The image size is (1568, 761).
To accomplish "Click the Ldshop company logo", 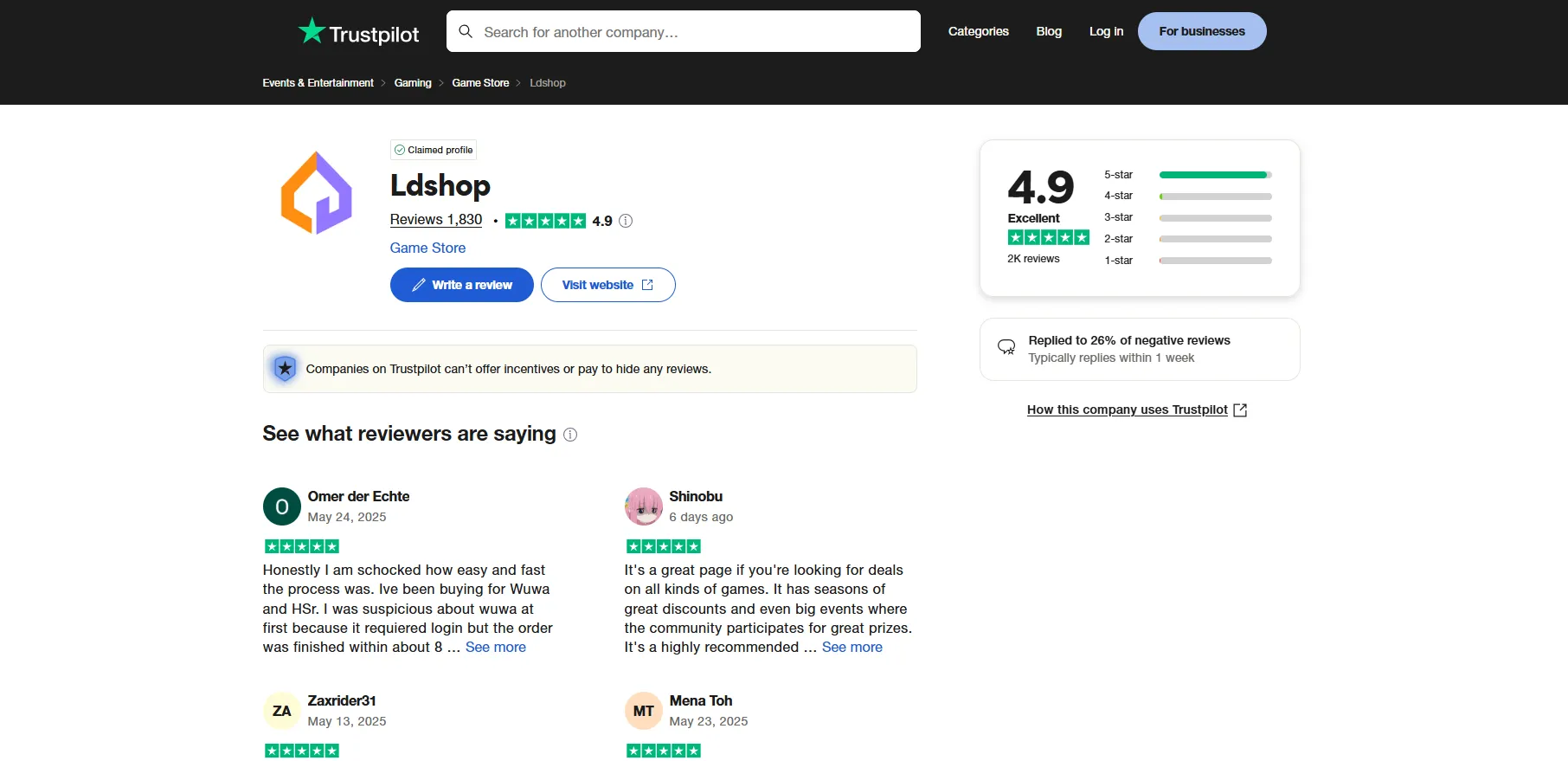I will pos(317,193).
